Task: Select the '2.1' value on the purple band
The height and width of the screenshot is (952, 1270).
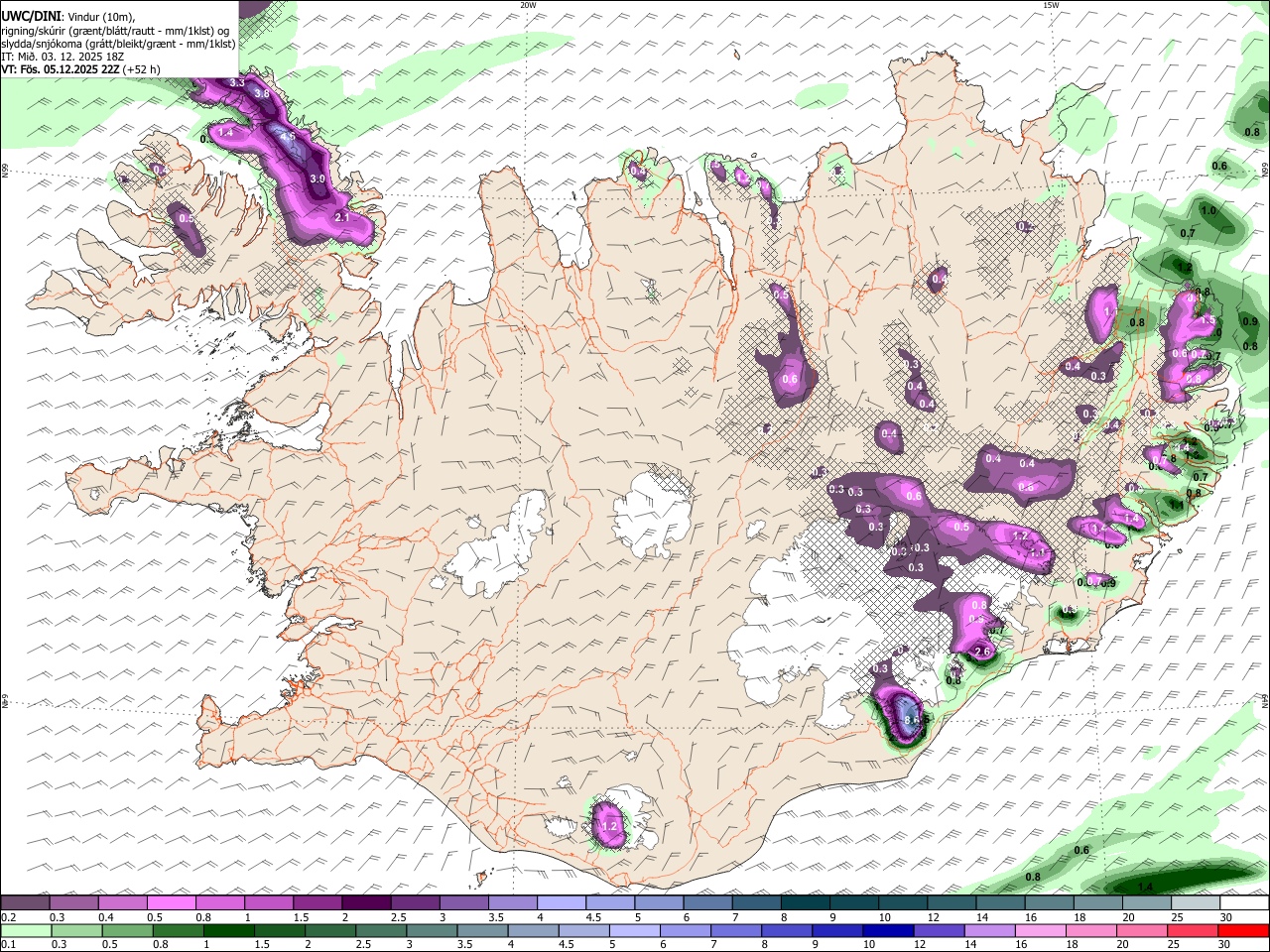Action: point(342,217)
